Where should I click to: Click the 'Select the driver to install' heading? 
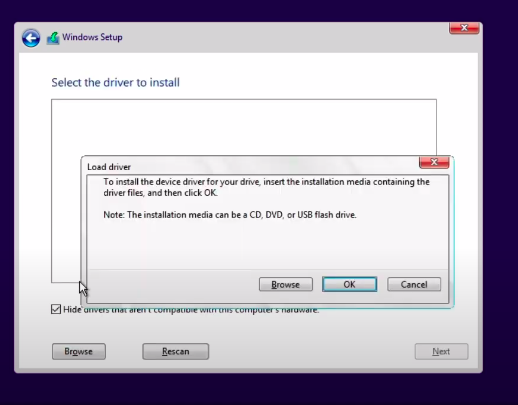pyautogui.click(x=115, y=82)
